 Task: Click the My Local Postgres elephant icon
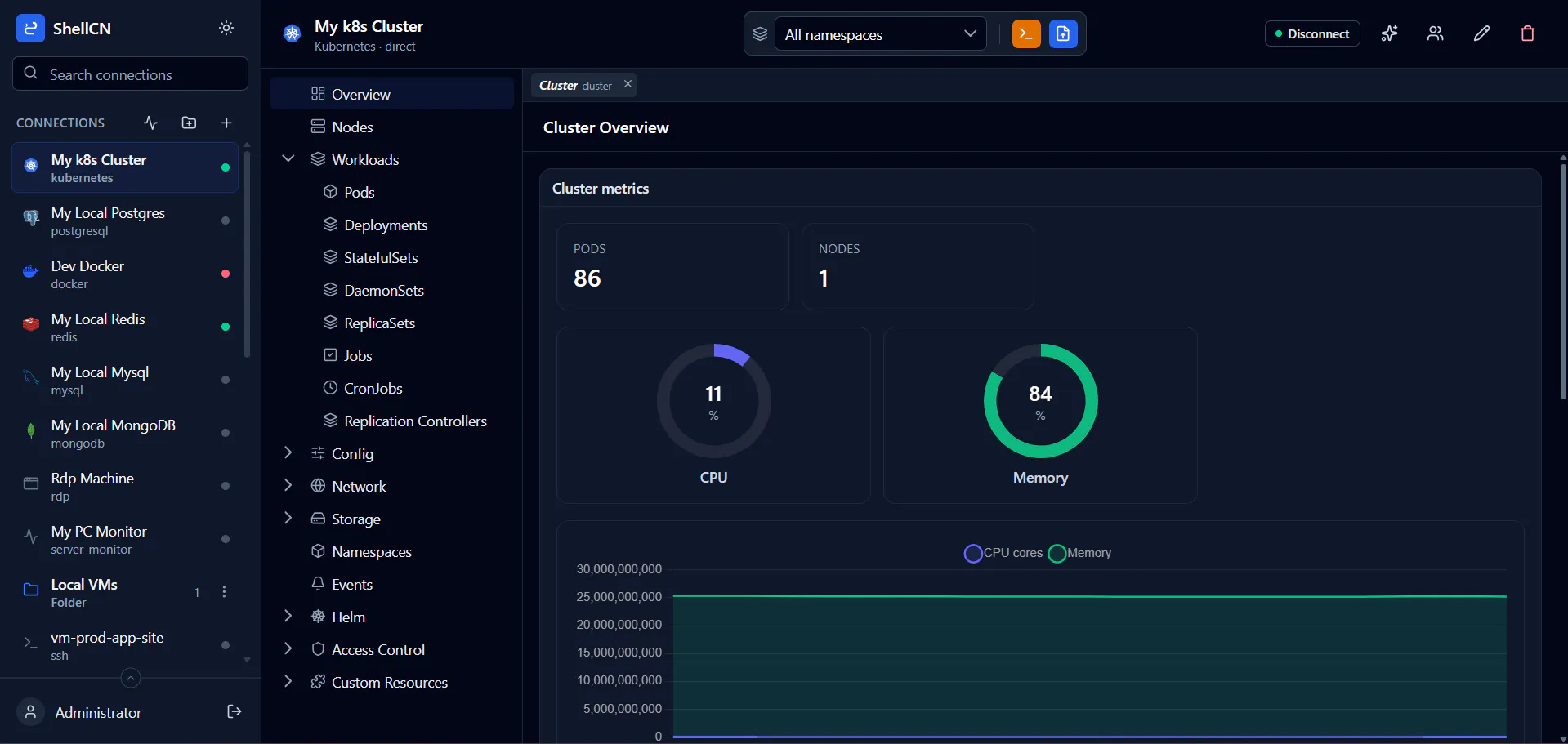tap(31, 218)
